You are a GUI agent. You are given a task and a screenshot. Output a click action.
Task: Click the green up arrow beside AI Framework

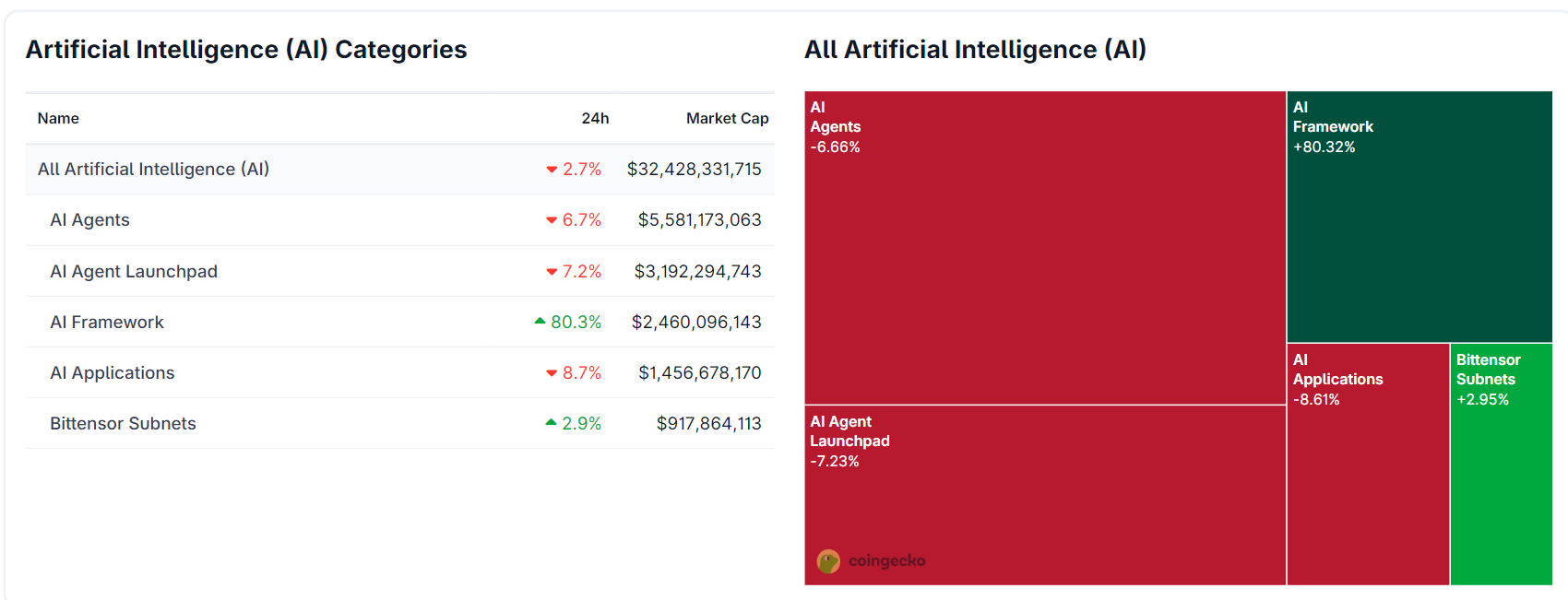click(x=540, y=321)
